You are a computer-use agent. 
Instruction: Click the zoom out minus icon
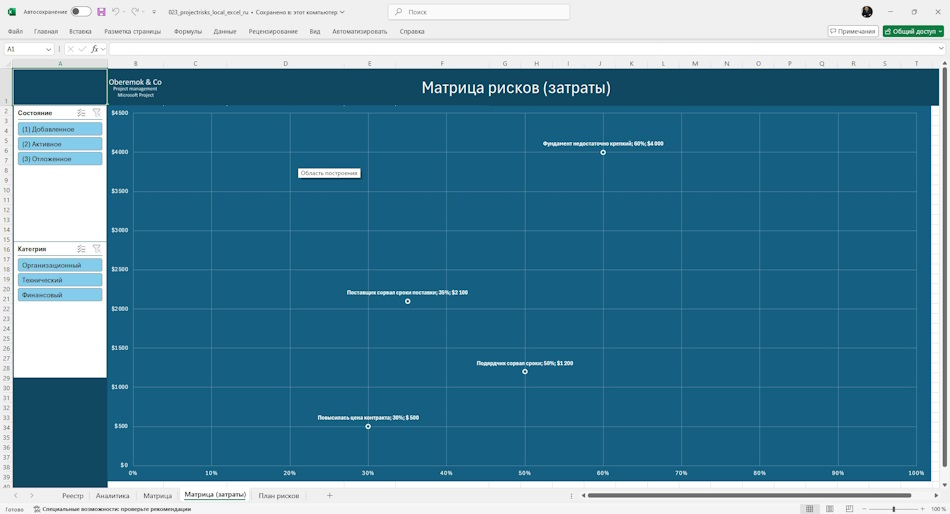click(864, 509)
